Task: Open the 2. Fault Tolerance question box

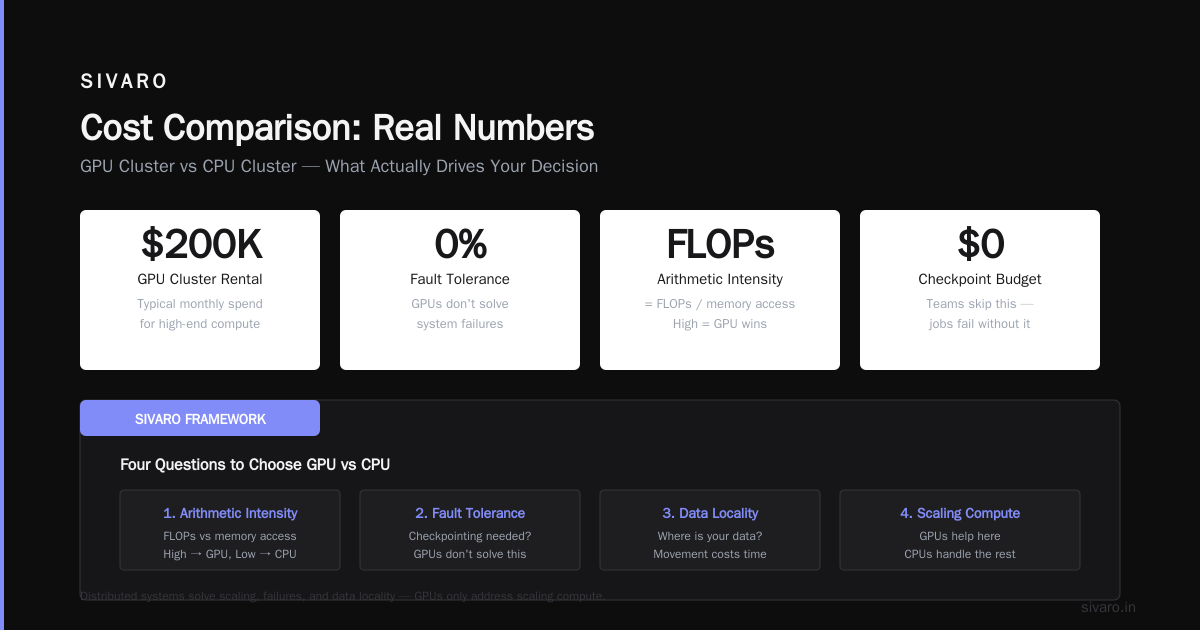Action: click(470, 530)
